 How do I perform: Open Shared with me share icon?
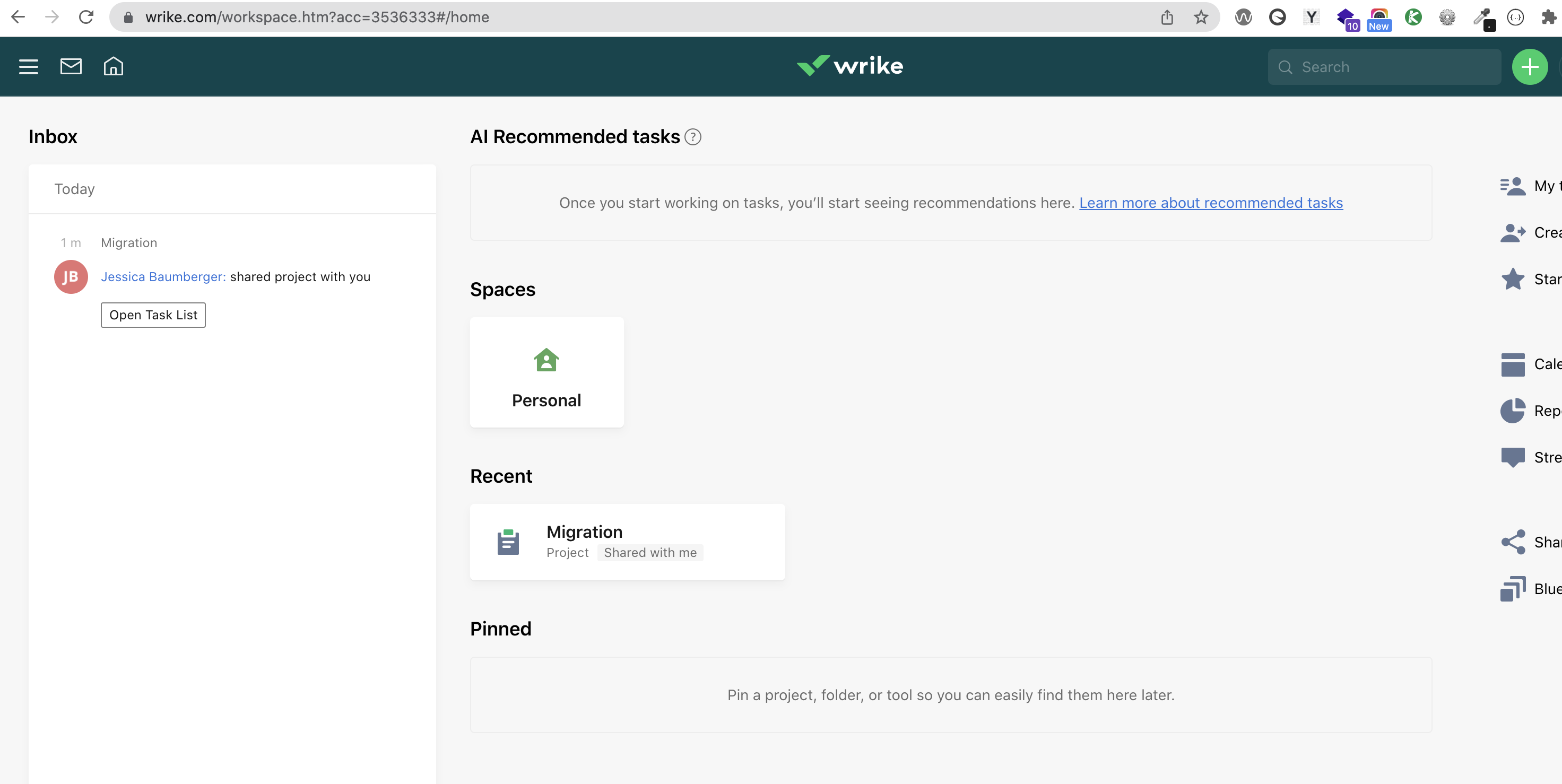(1513, 542)
